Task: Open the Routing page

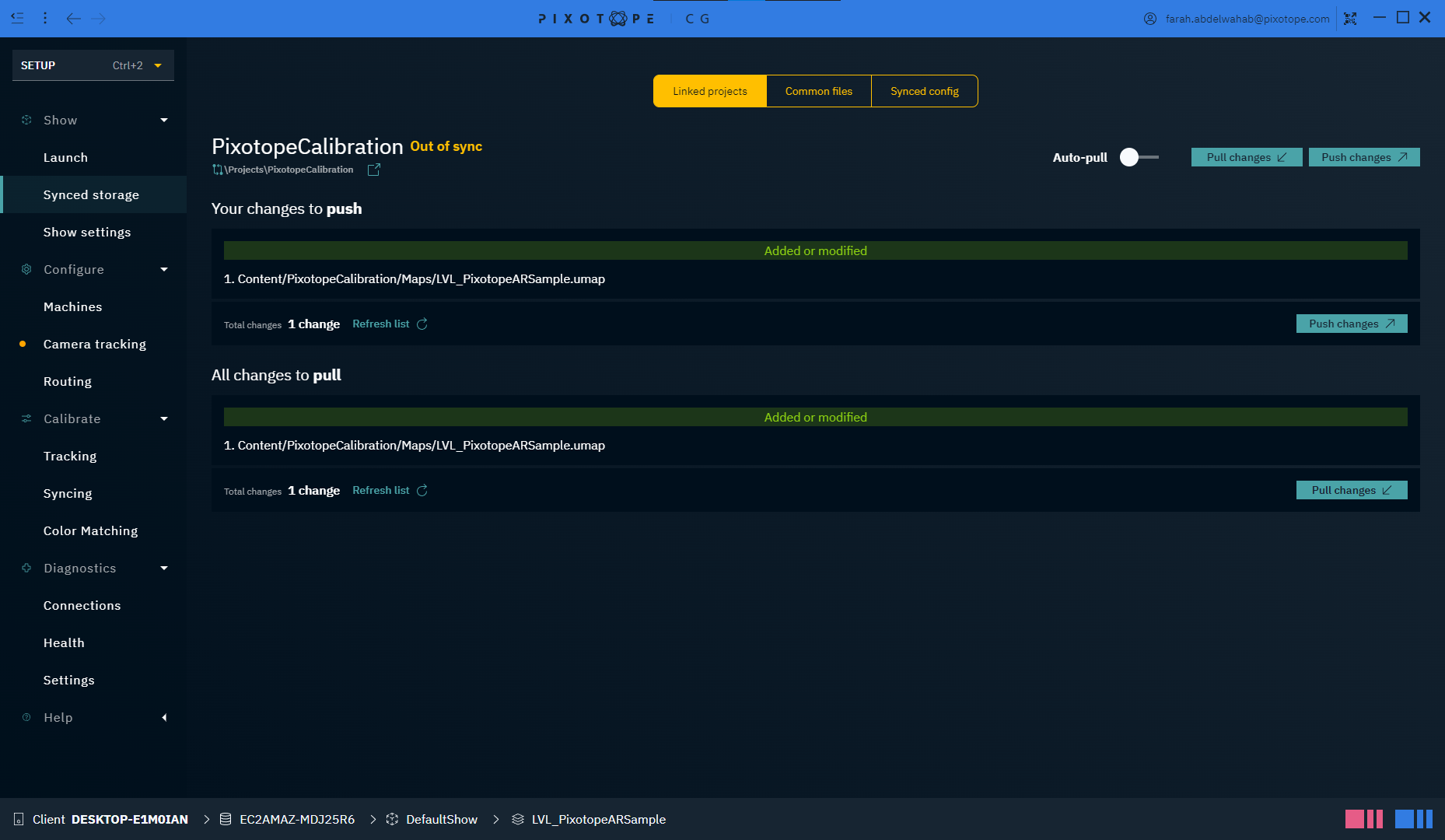Action: tap(93, 381)
